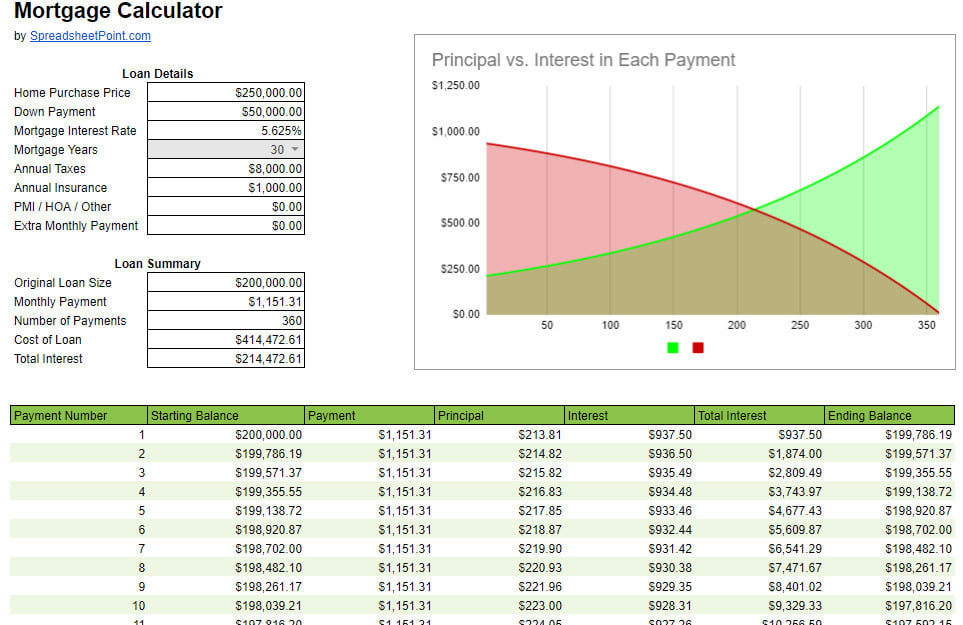This screenshot has height=625, width=963.
Task: Select the Total Interest $214,472.61 summary cell
Action: pyautogui.click(x=226, y=359)
